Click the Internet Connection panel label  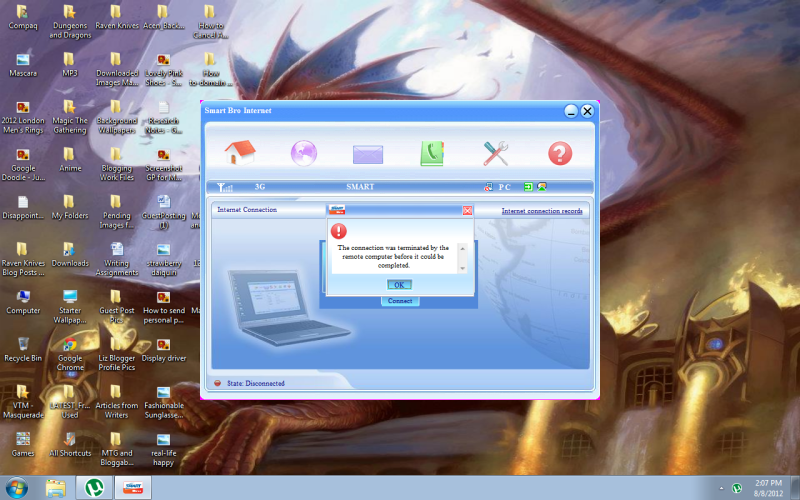(247, 210)
